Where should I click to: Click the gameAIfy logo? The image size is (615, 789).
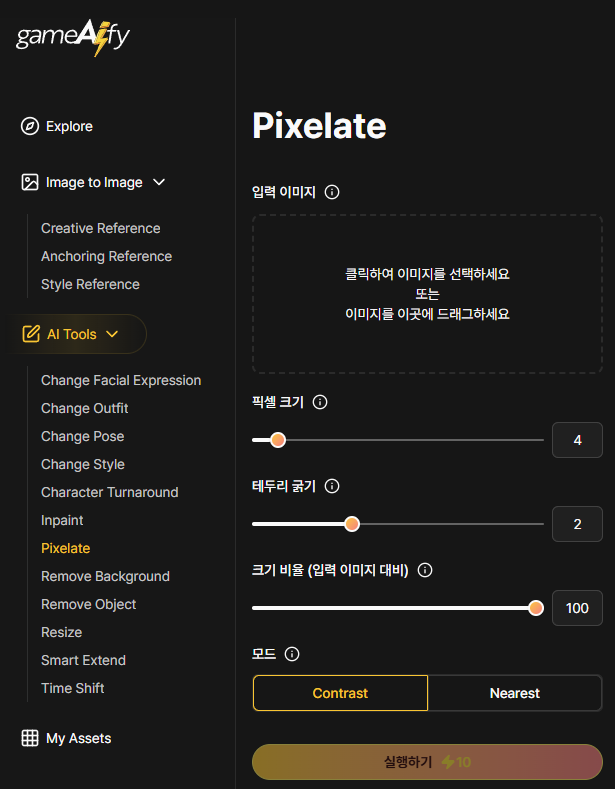(73, 37)
